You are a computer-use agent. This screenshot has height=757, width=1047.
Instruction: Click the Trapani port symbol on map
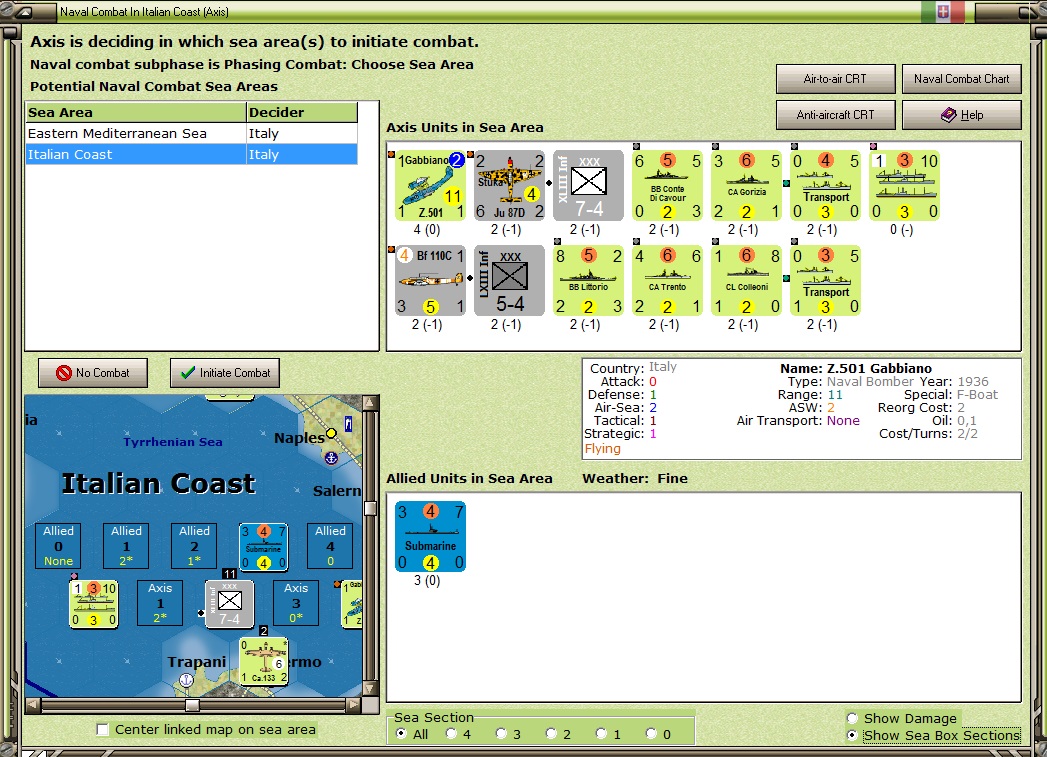pos(186,680)
